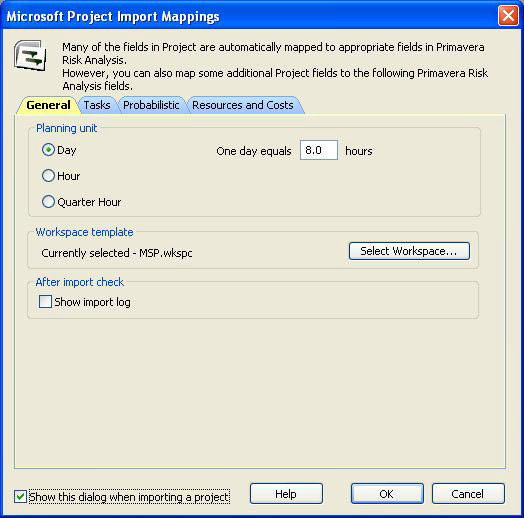Click the dialog title bar text
The image size is (524, 518).
click(113, 16)
